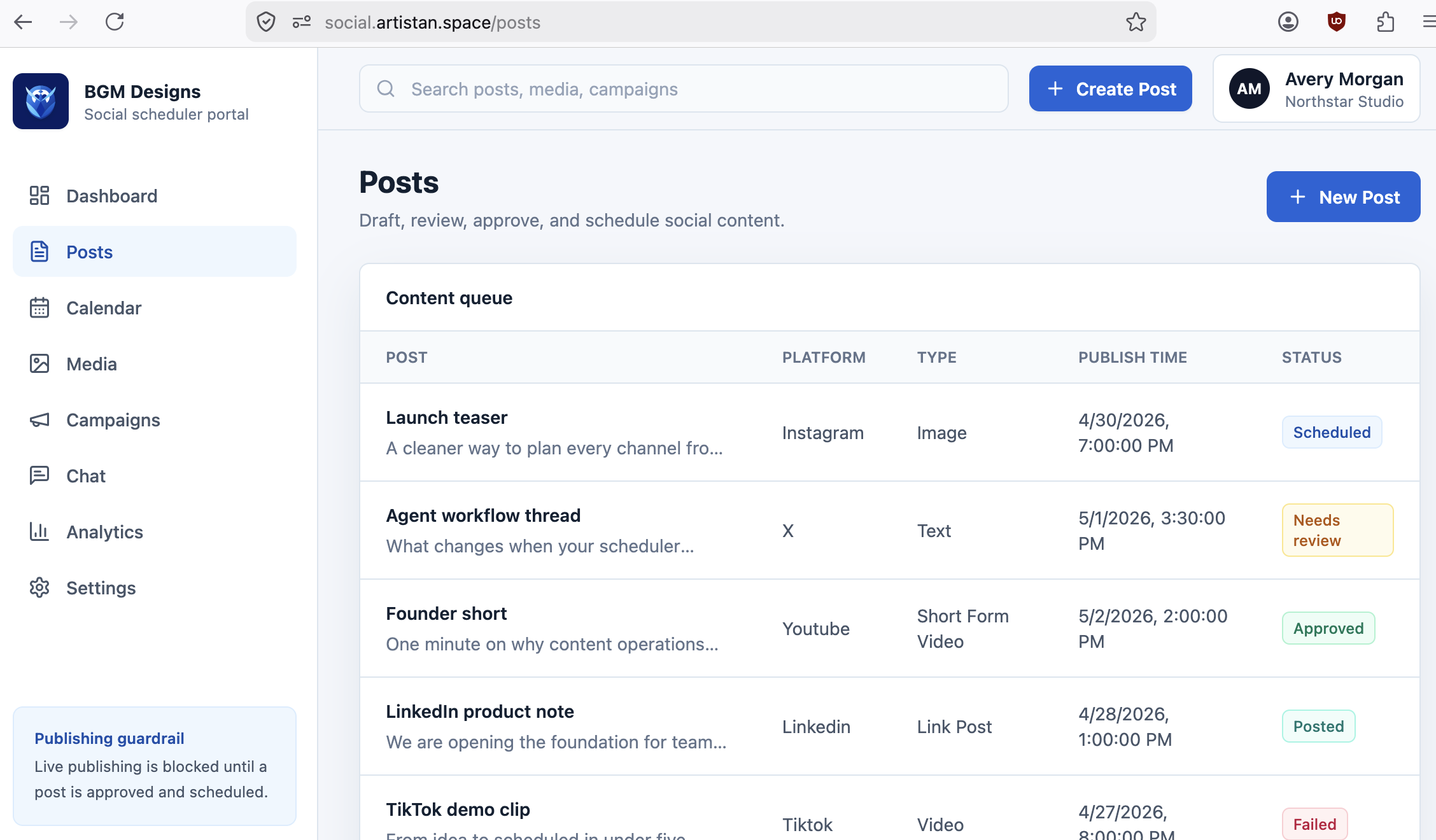Open the Avery Morgan profile card
Screen dimensions: 1436x840
[1316, 88]
